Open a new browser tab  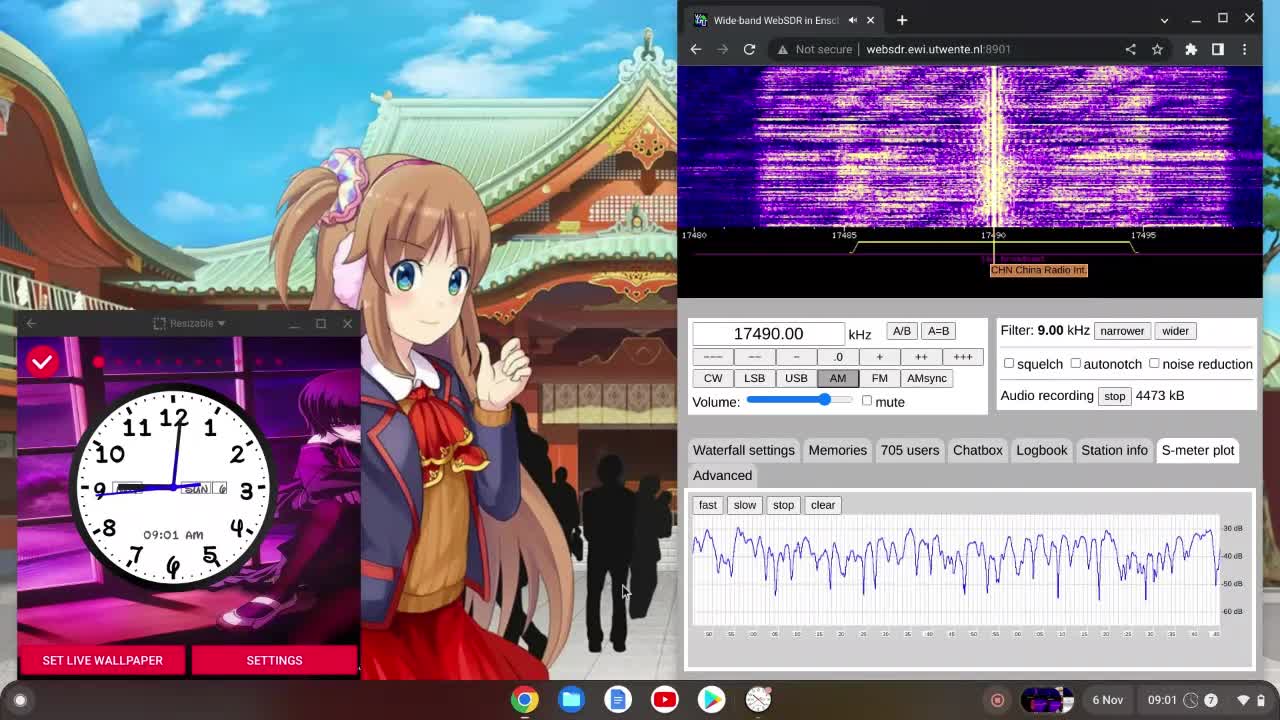click(902, 20)
